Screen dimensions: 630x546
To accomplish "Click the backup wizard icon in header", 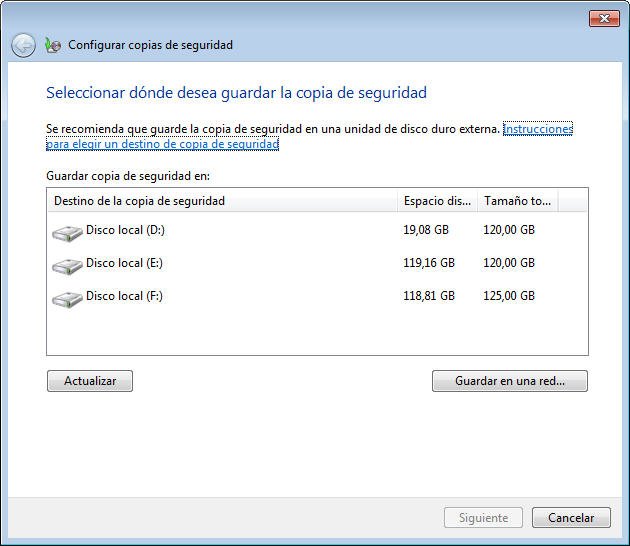I will pos(53,45).
